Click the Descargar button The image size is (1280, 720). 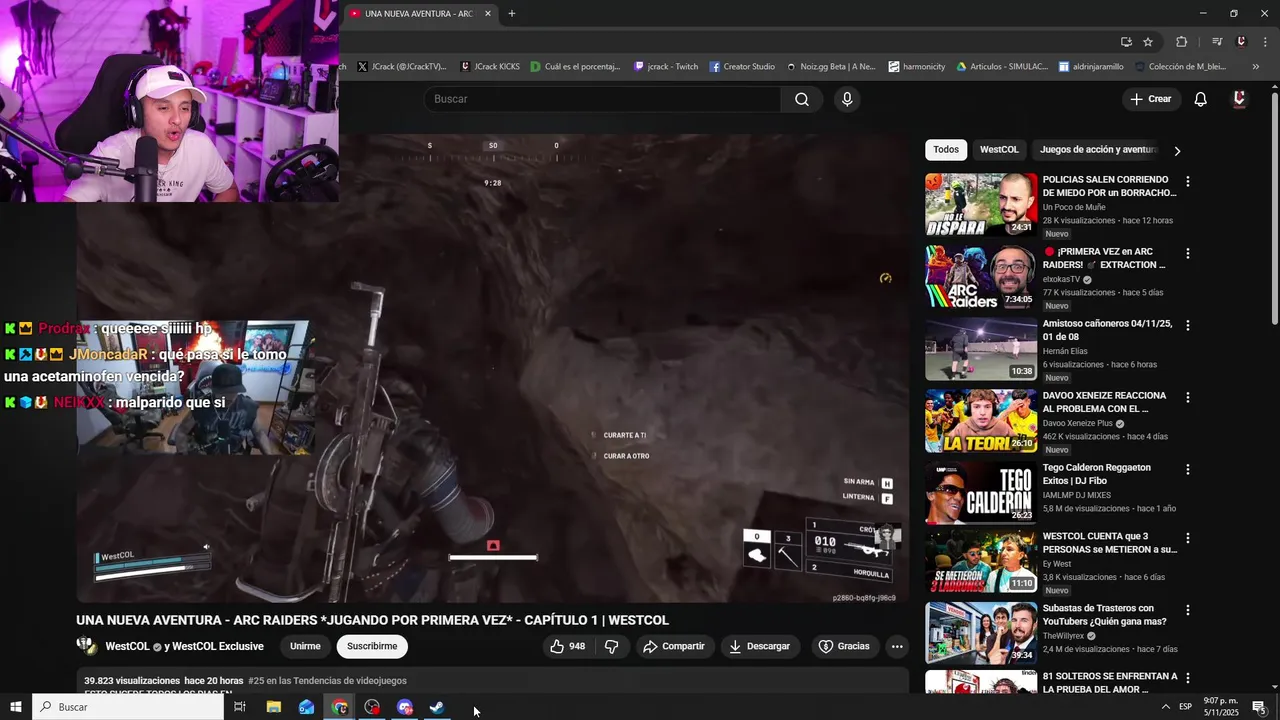(759, 646)
